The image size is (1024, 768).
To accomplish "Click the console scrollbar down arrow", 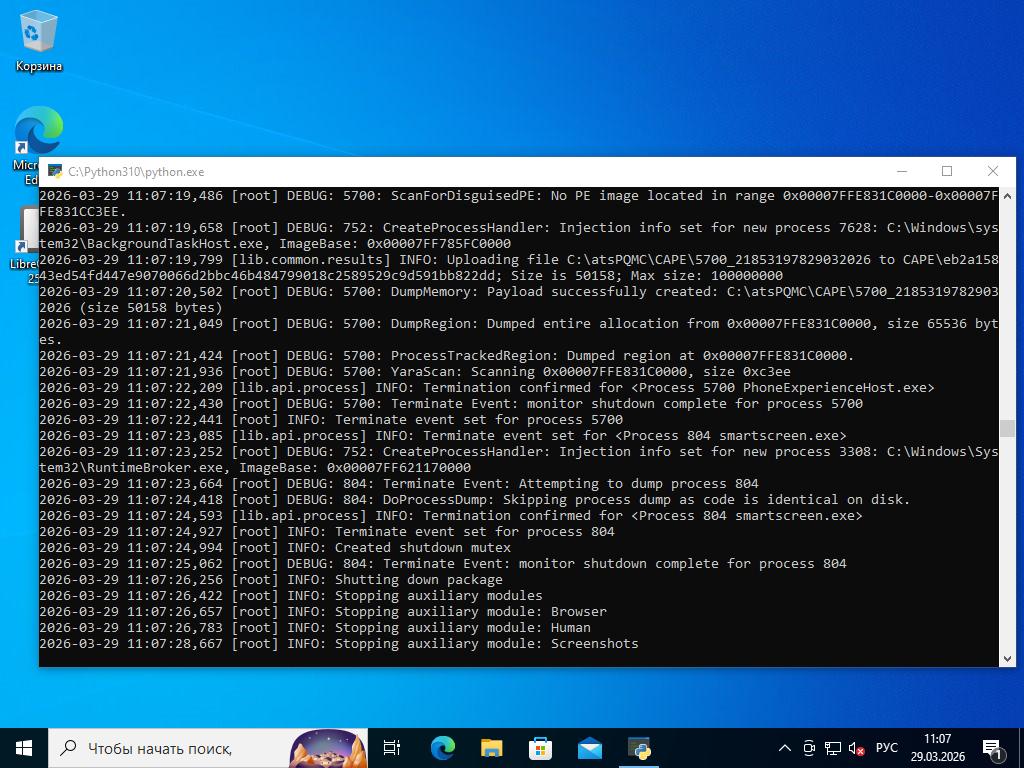I will pos(1007,658).
